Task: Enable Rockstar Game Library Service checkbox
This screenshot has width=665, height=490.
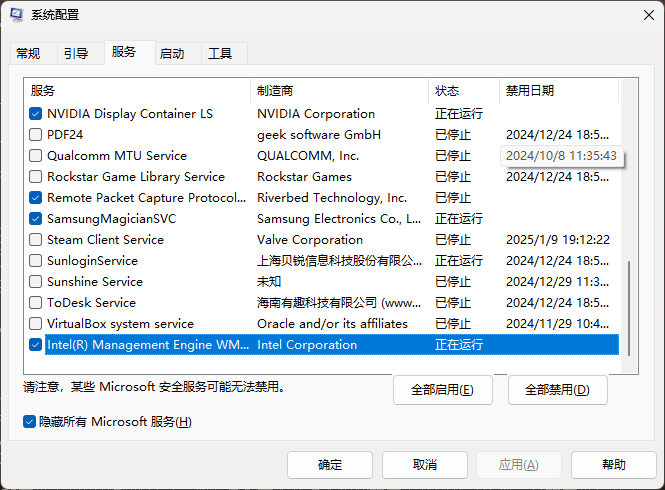Action: 36,176
